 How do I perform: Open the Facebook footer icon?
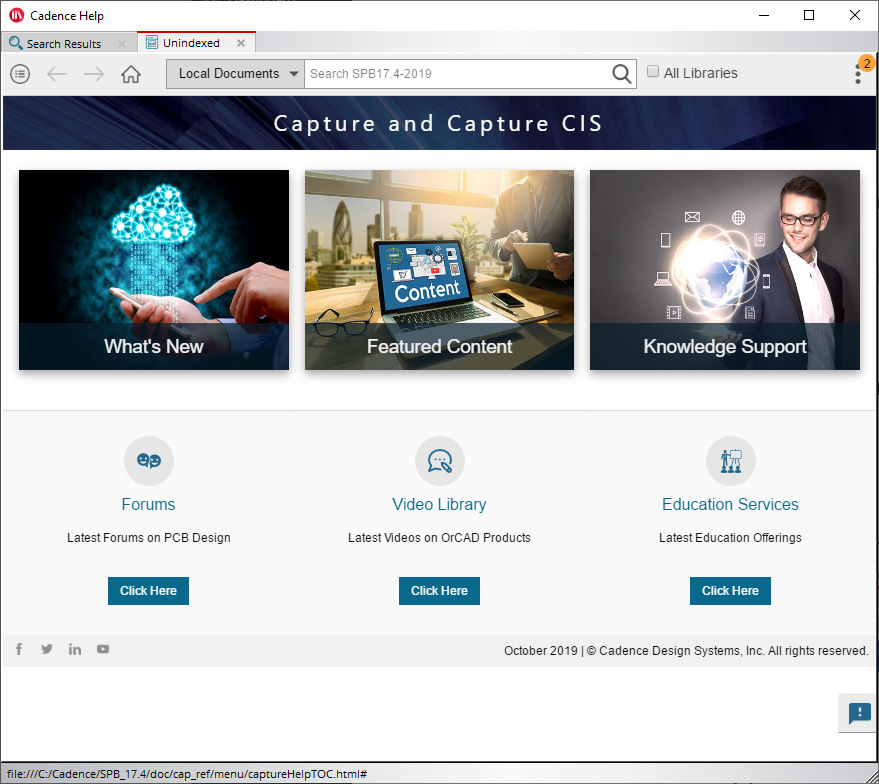[19, 649]
